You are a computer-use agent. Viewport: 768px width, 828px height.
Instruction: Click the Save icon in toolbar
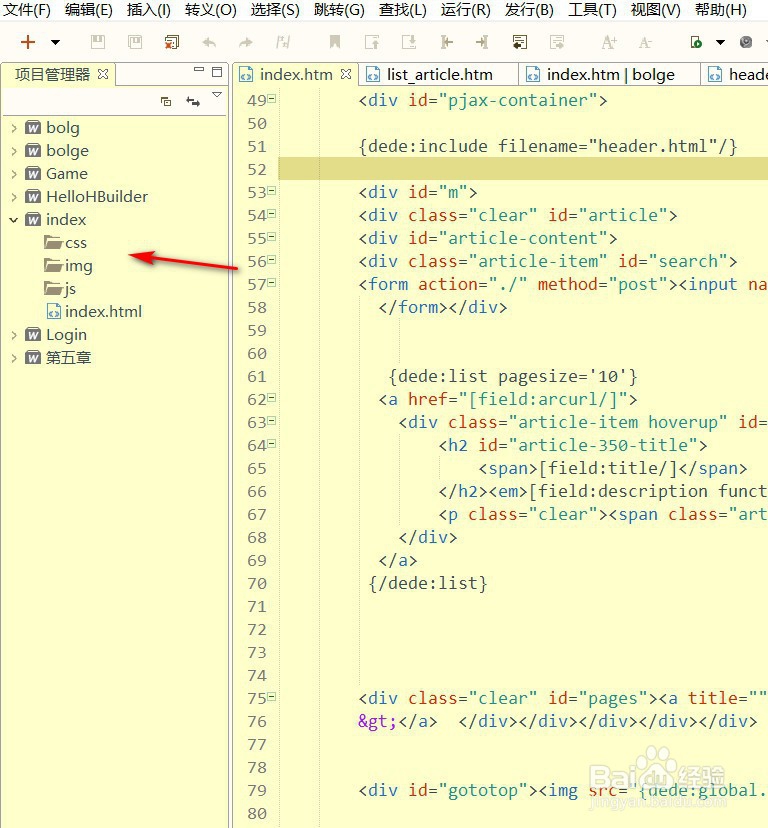tap(98, 42)
